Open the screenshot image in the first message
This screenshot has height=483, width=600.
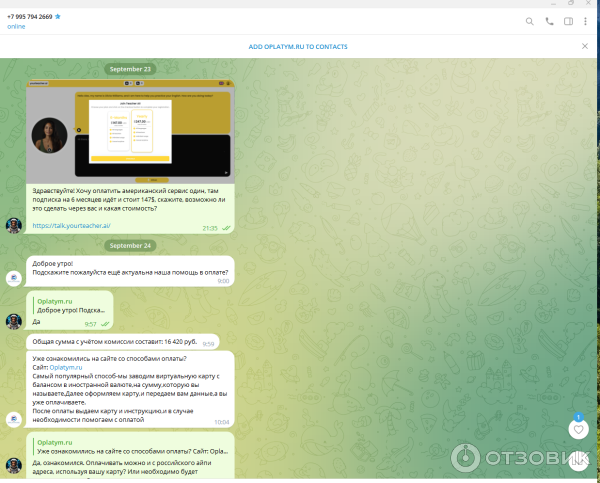tap(130, 129)
